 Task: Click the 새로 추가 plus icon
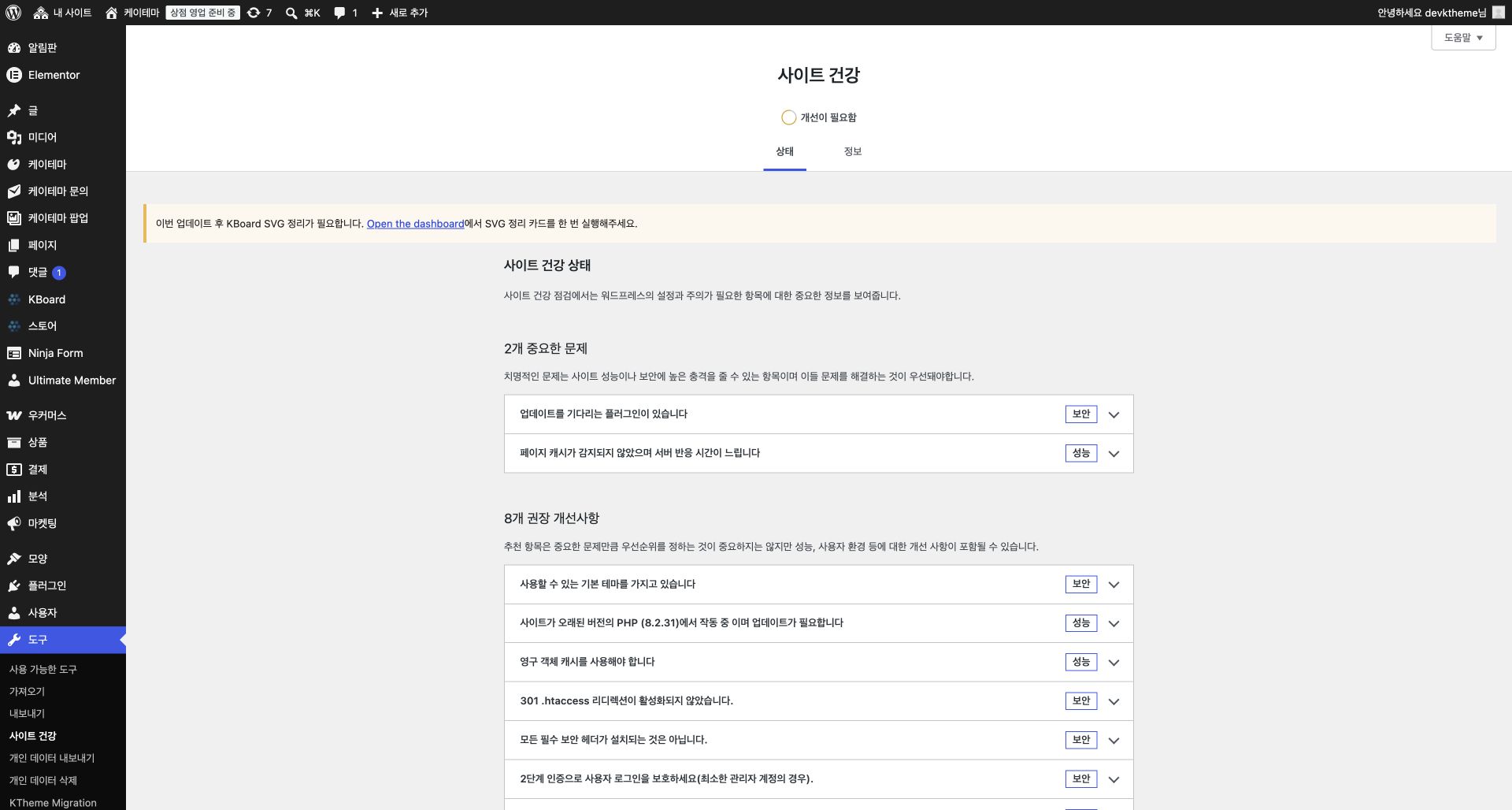pyautogui.click(x=377, y=13)
